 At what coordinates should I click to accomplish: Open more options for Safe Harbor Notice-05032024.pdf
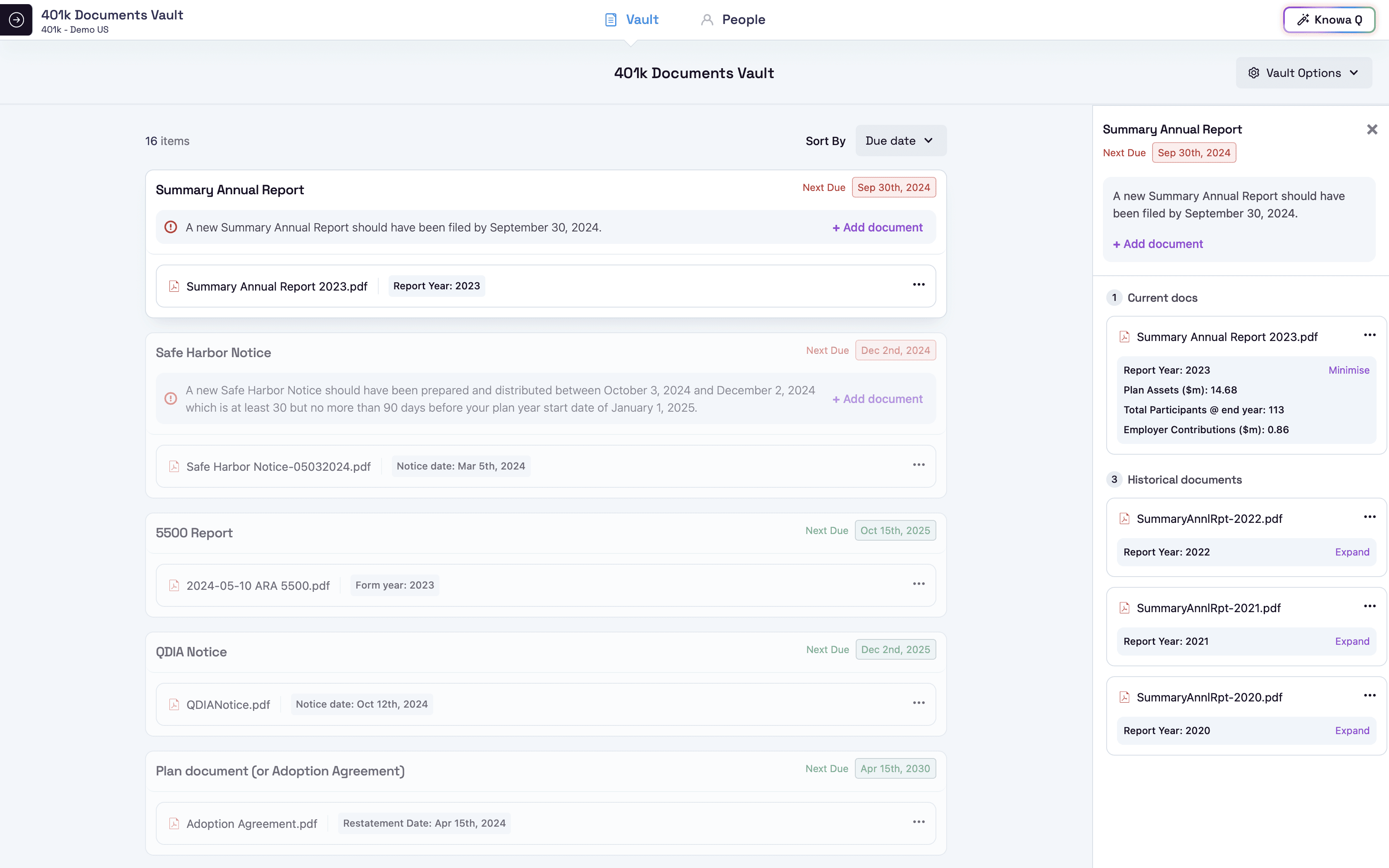pyautogui.click(x=918, y=465)
